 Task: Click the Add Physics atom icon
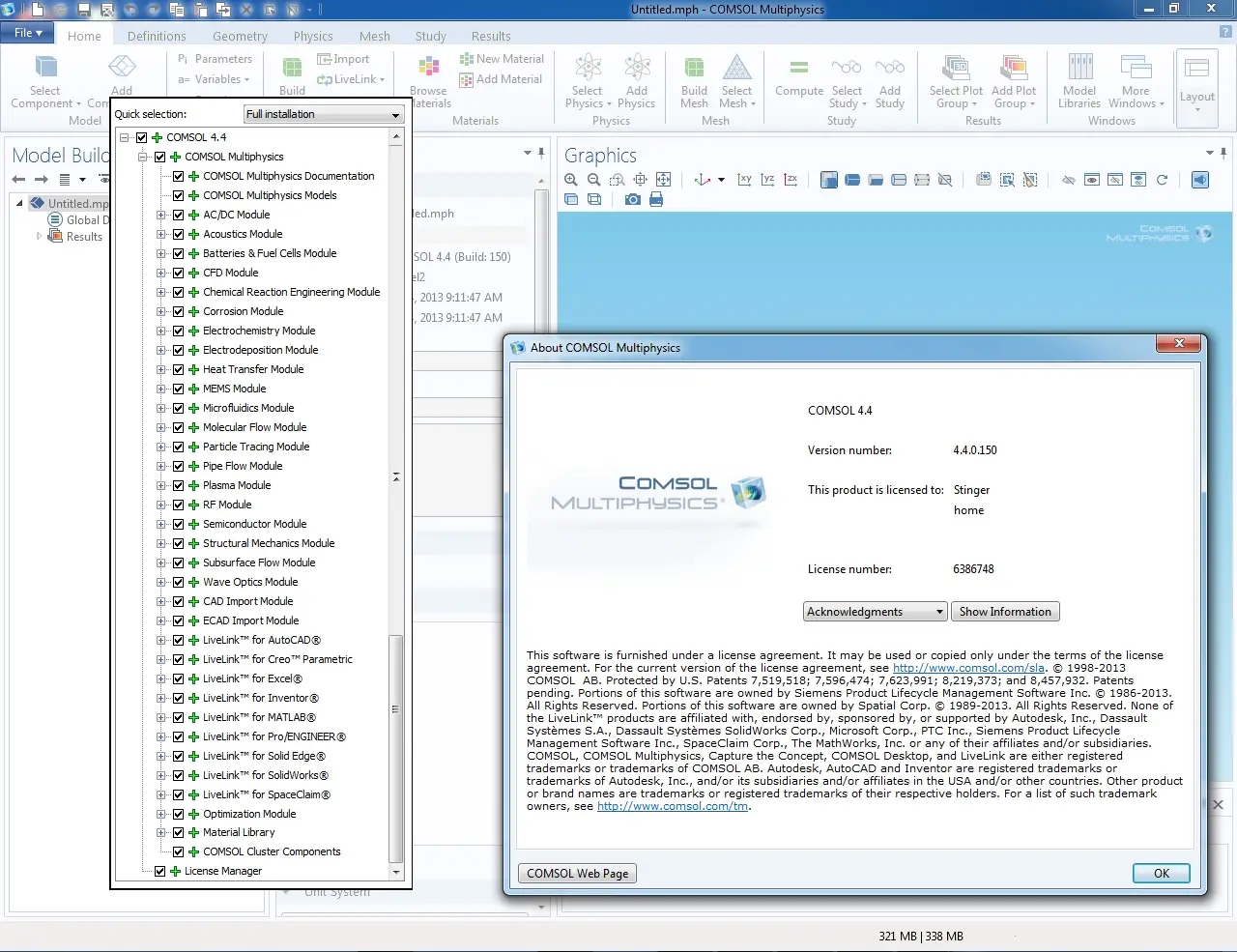coord(637,67)
